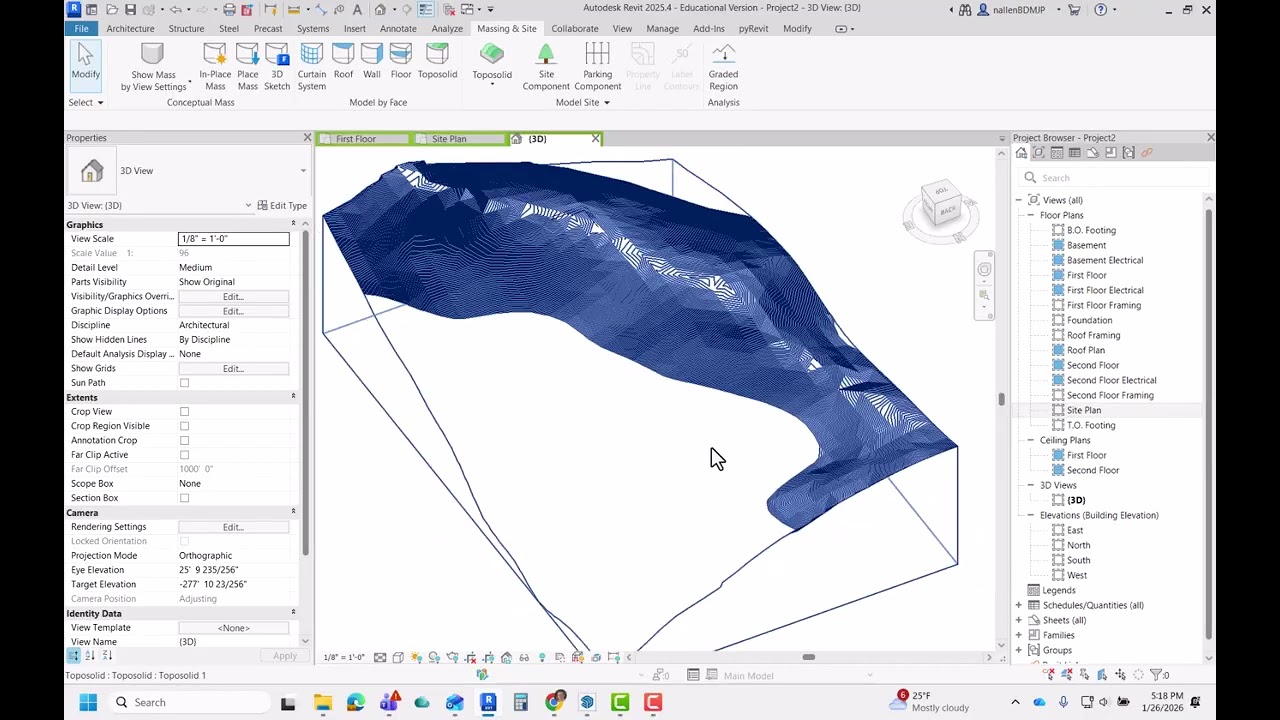Click the horizontal scrollbar thumb of the 3D view

(x=808, y=657)
